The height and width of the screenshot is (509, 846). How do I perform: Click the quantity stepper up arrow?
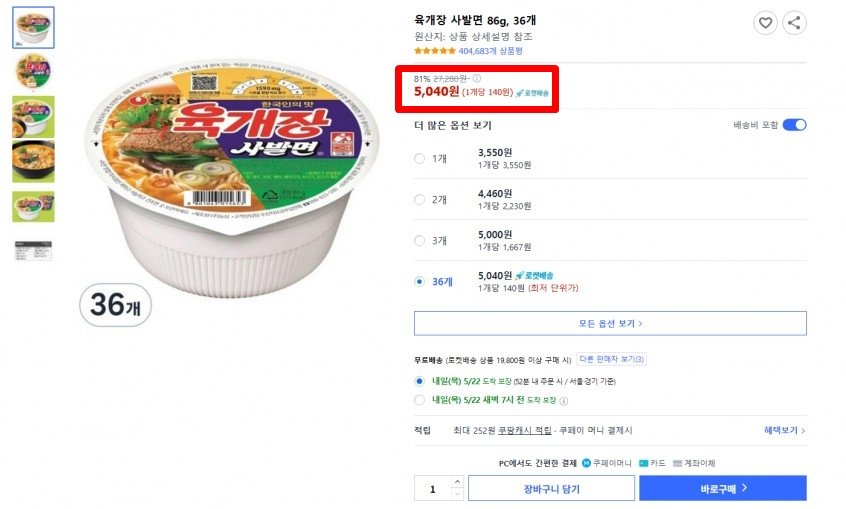tap(457, 482)
